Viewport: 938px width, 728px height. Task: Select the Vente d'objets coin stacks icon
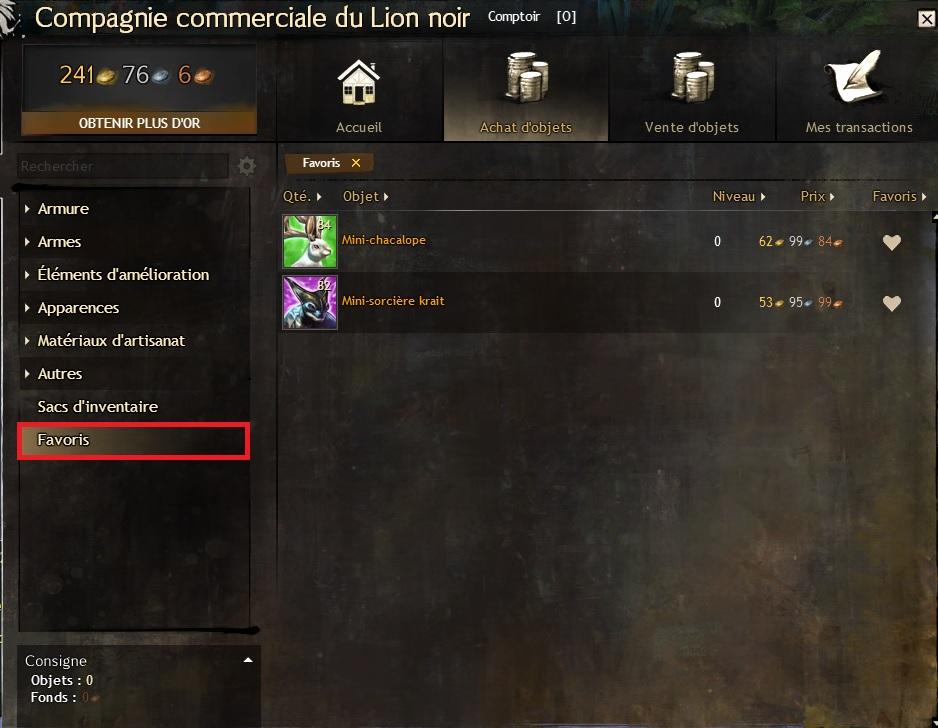[692, 77]
